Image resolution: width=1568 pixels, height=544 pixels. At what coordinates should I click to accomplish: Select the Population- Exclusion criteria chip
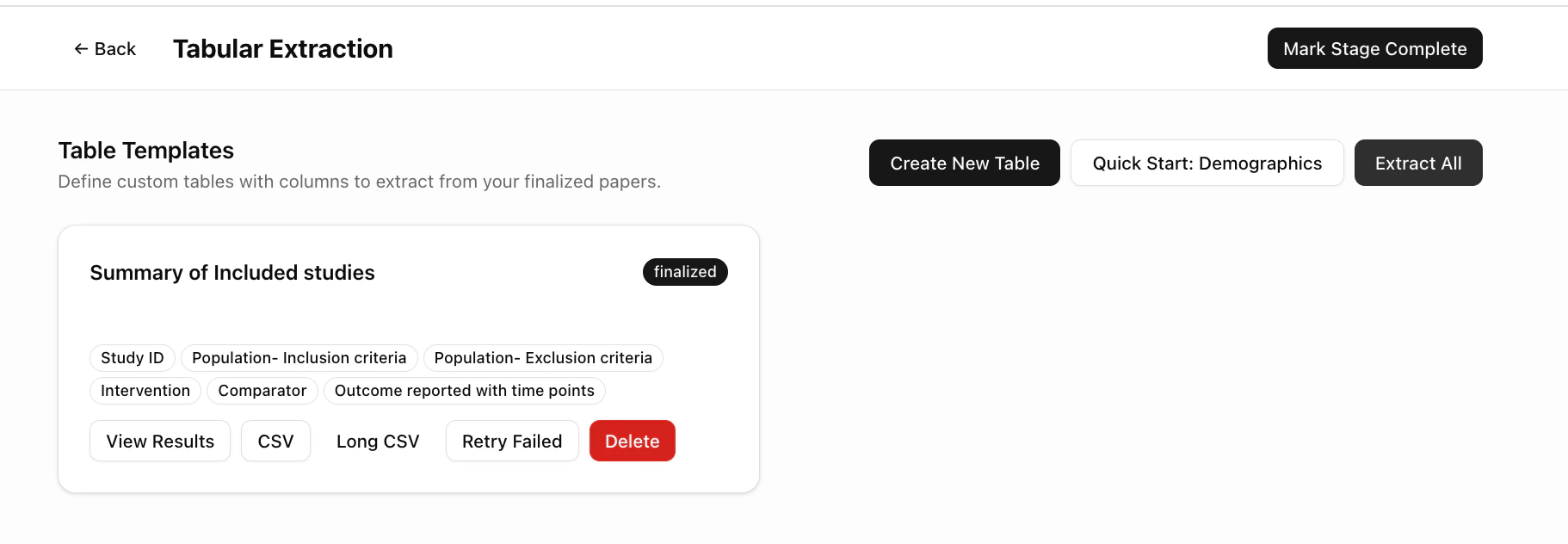tap(542, 357)
